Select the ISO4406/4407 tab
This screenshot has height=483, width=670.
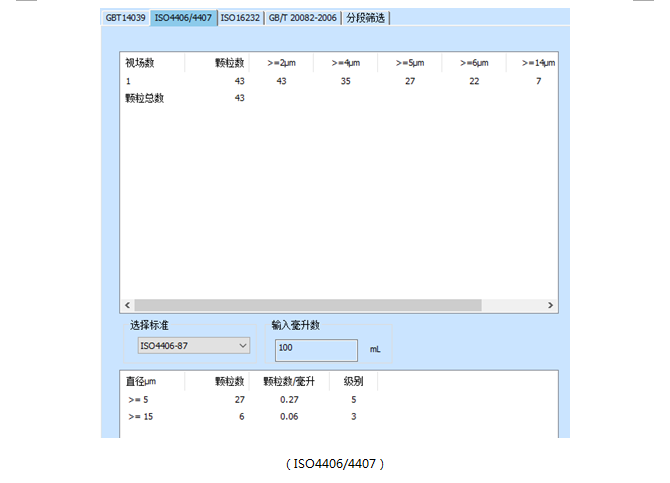point(183,18)
